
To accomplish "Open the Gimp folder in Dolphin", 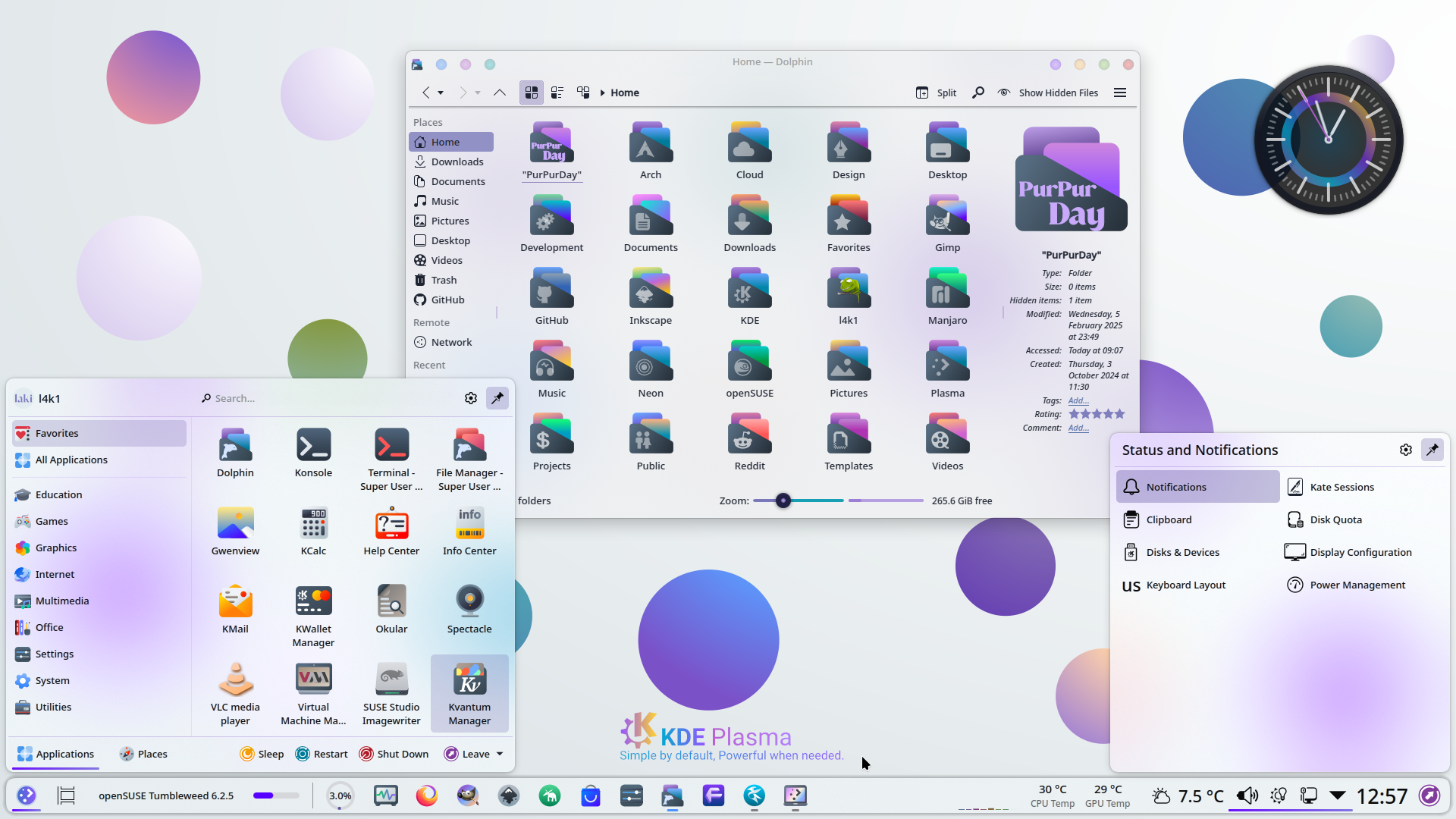I will [947, 224].
